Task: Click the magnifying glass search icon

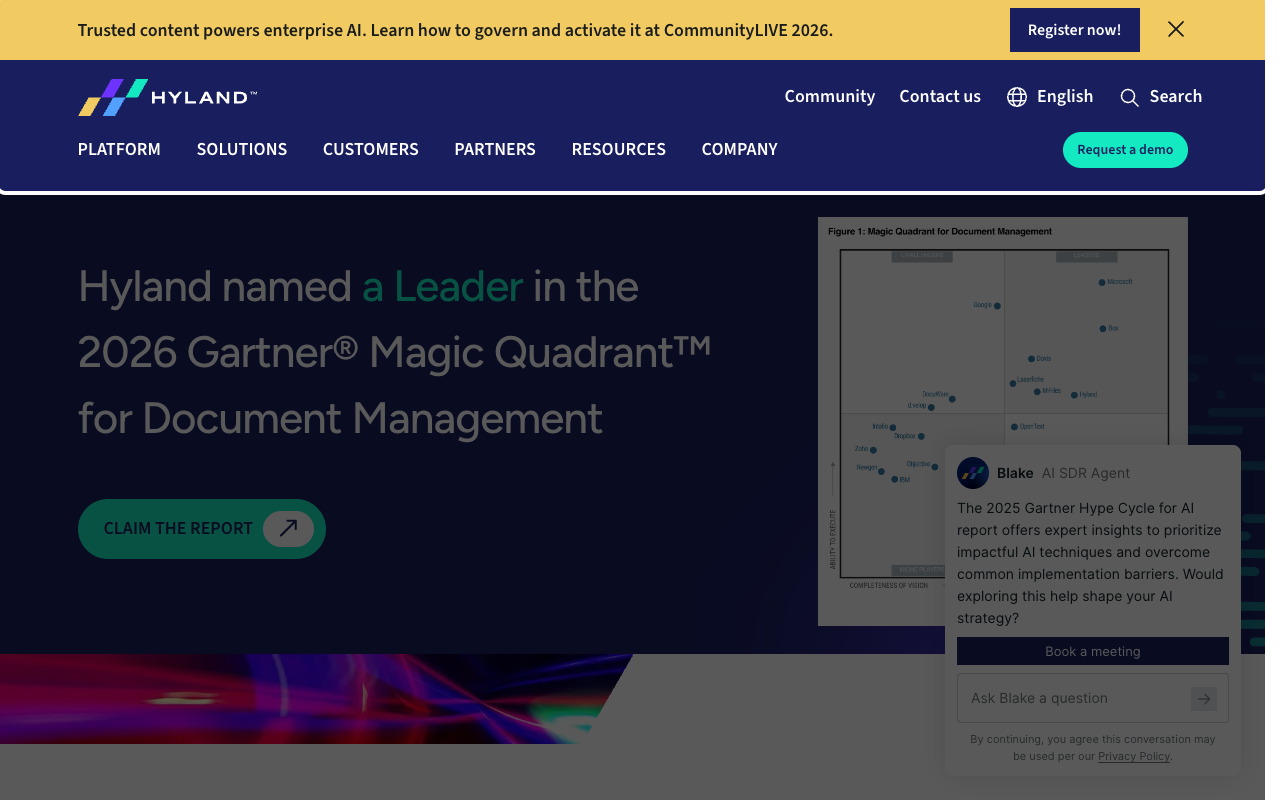Action: click(1129, 97)
